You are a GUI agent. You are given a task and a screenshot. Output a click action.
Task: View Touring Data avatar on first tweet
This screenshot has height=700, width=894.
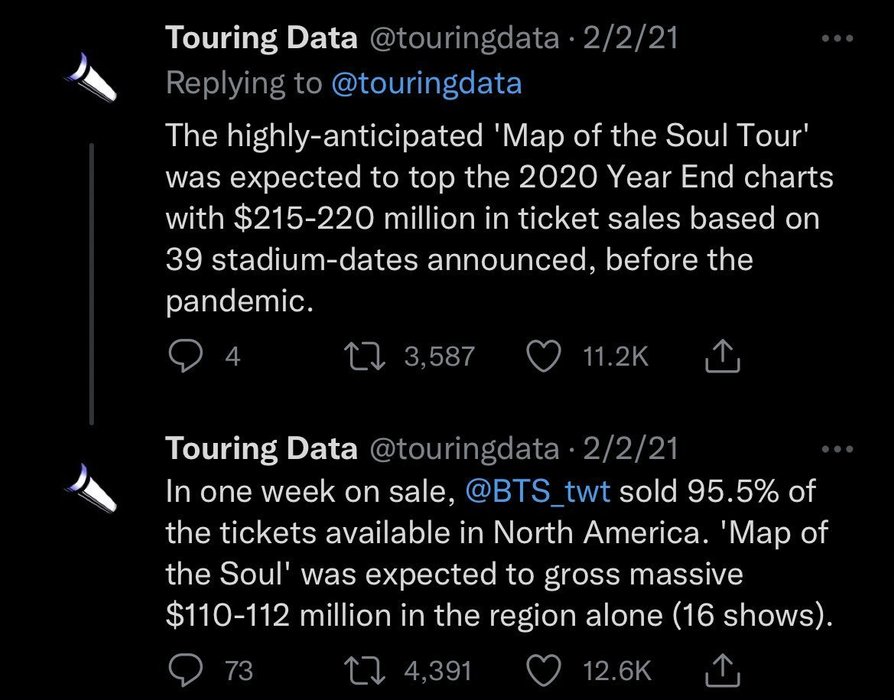(90, 78)
